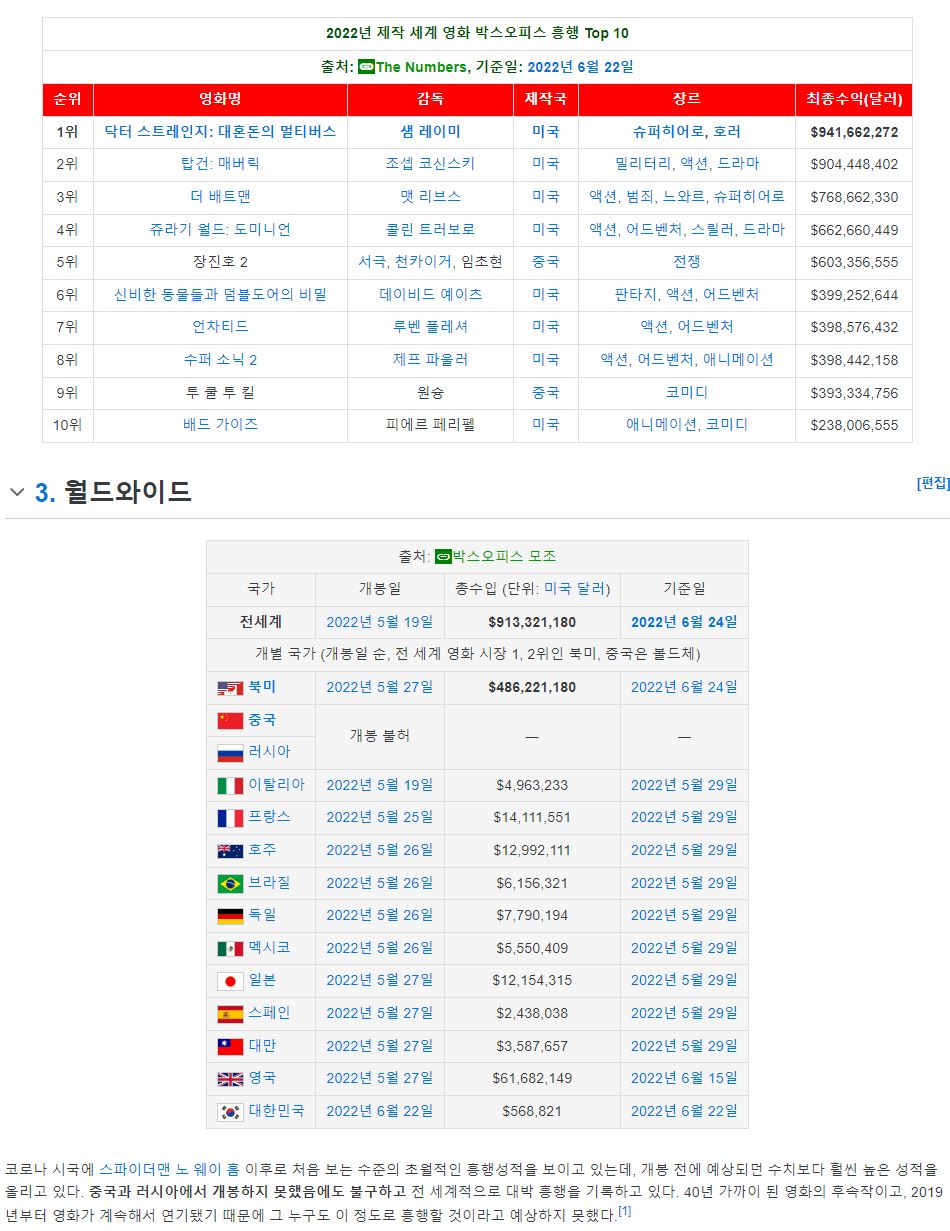Click the Brazil flag icon
Image resolution: width=950 pixels, height=1231 pixels.
[230, 883]
